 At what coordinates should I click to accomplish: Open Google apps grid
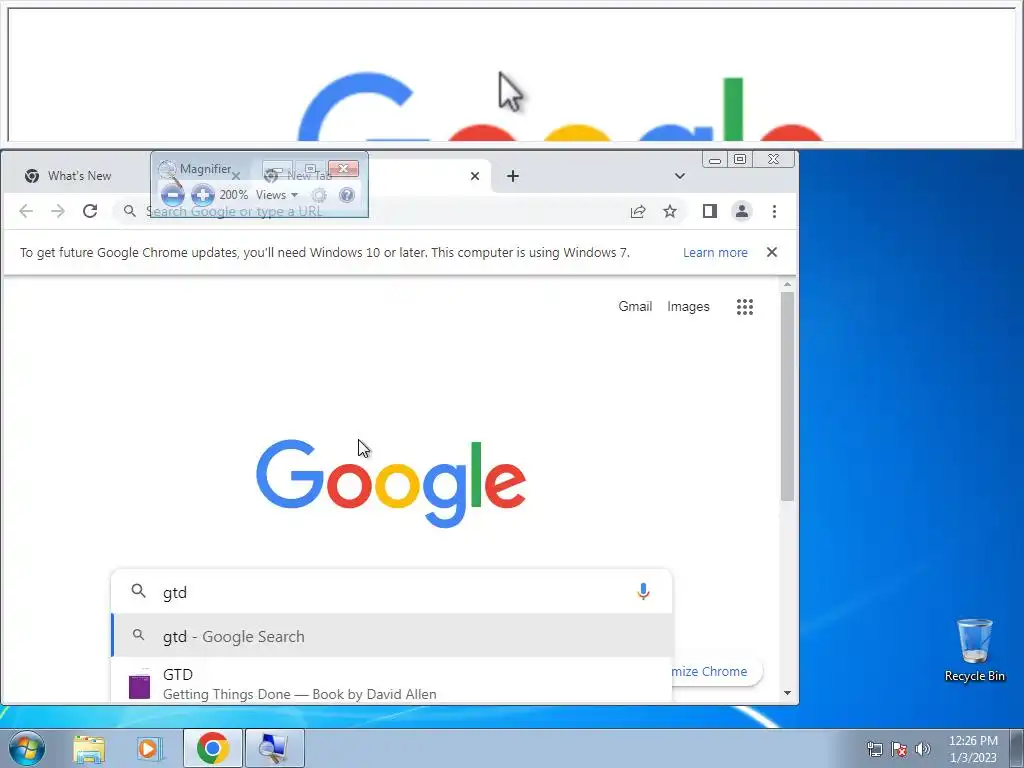tap(745, 307)
